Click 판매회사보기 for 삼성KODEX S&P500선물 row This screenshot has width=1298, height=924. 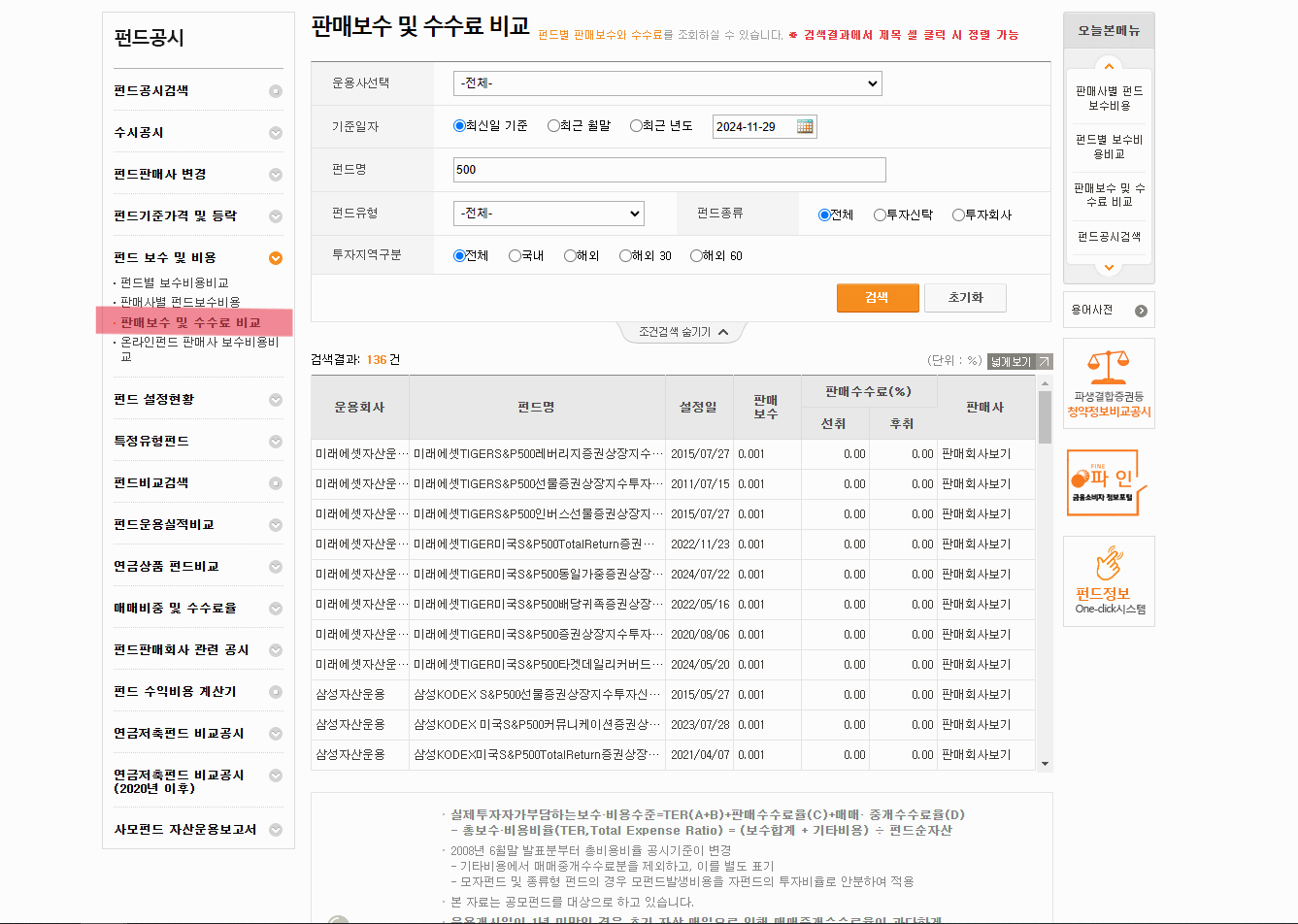pyautogui.click(x=976, y=694)
